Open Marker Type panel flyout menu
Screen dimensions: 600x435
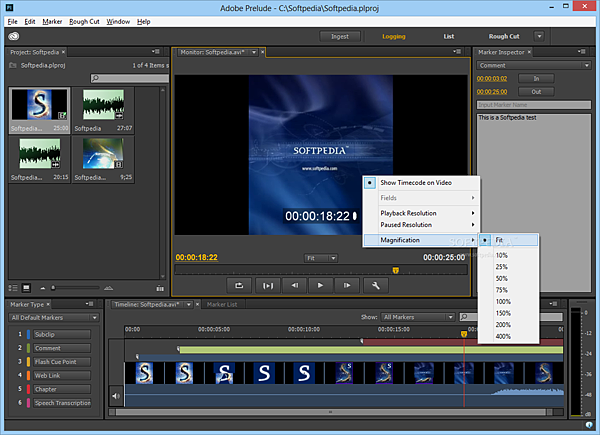89,304
